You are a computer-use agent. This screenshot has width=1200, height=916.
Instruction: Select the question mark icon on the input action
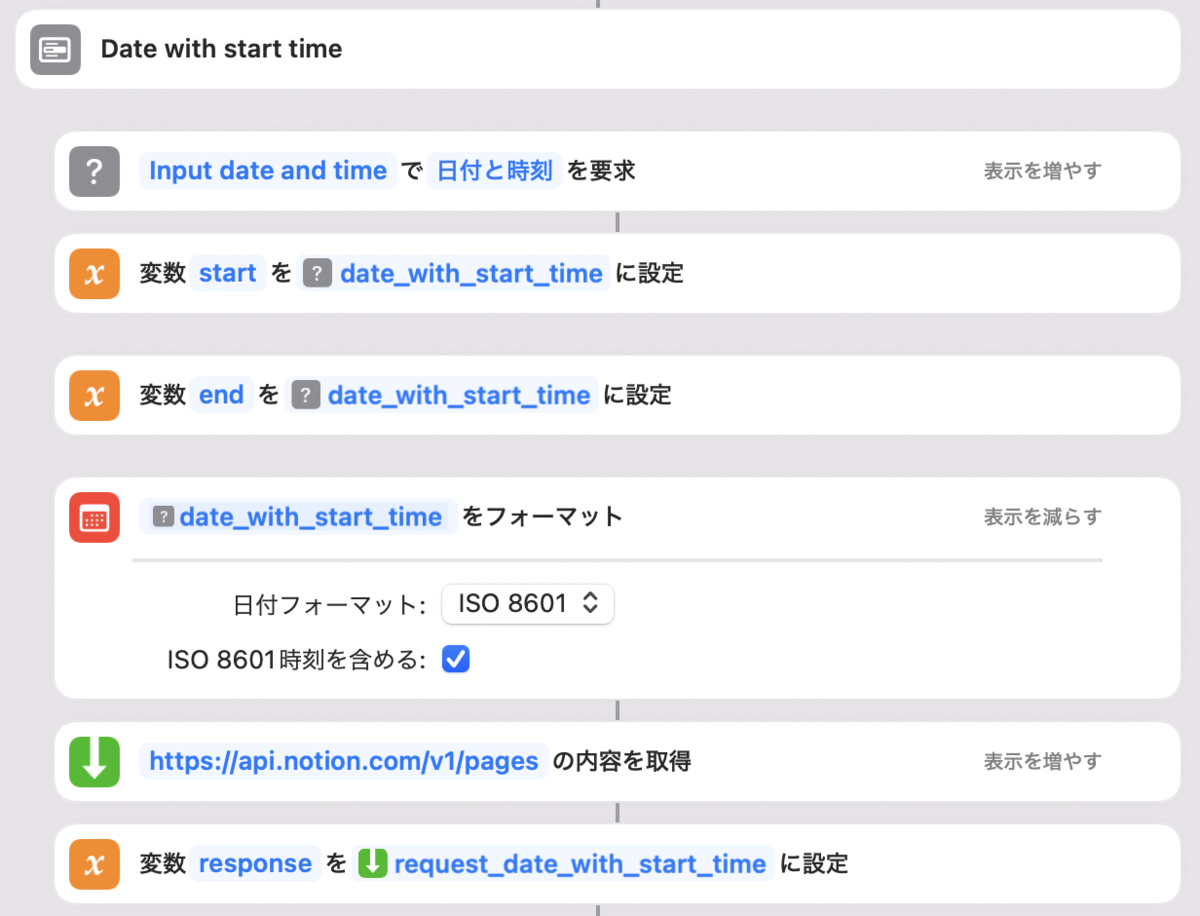(x=93, y=170)
